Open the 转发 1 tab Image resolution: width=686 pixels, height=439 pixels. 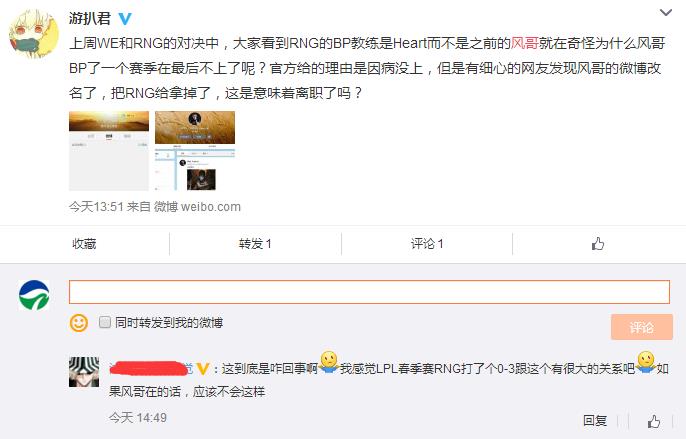(x=255, y=244)
